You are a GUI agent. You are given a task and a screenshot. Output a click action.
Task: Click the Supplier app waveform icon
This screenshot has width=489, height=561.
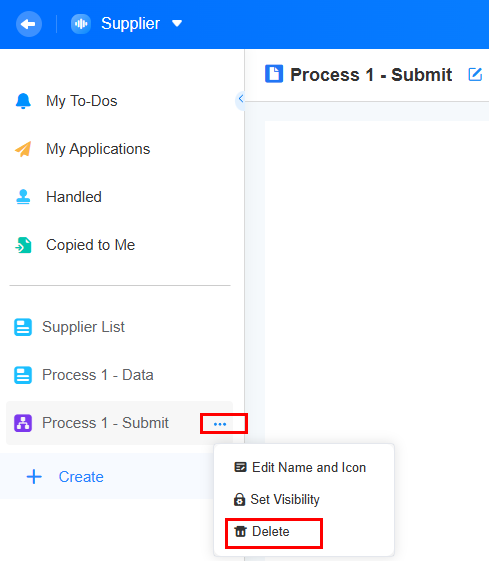81,24
